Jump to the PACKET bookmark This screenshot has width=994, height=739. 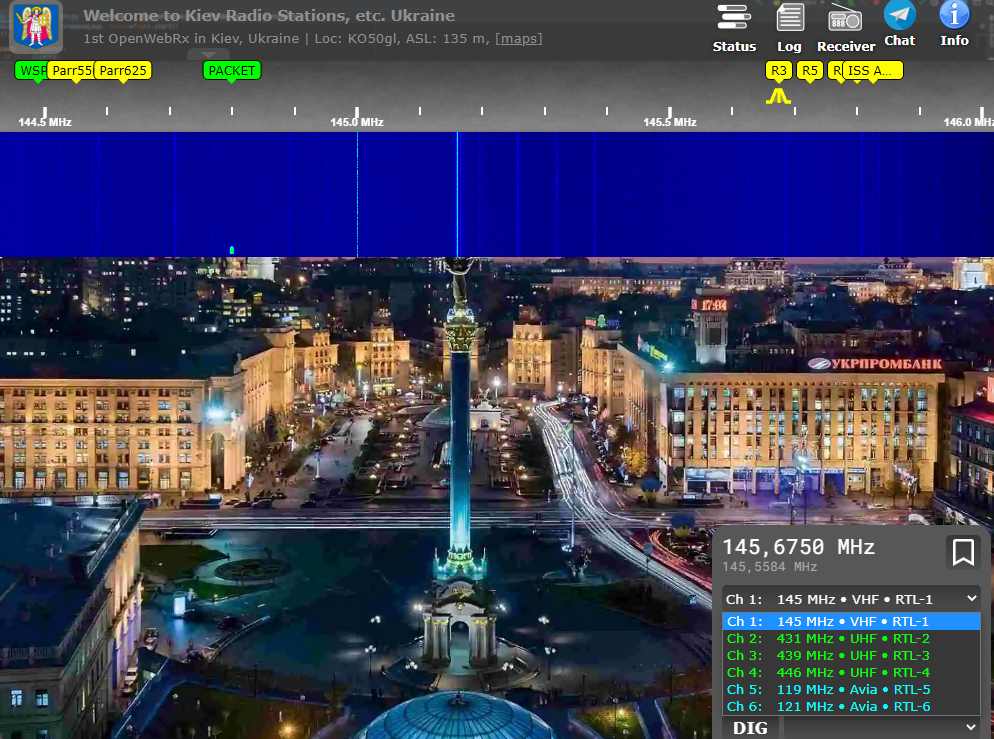pos(232,71)
